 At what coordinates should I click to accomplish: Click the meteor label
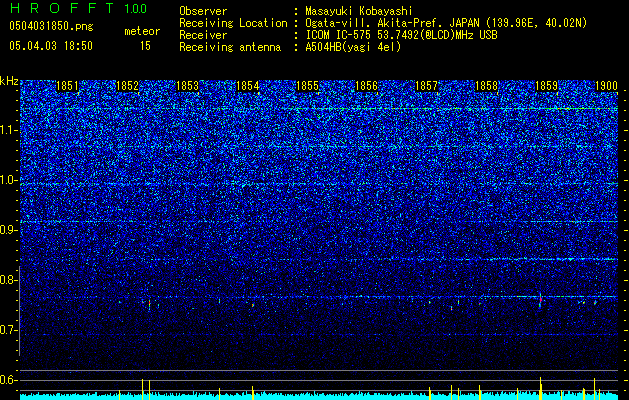coord(142,31)
